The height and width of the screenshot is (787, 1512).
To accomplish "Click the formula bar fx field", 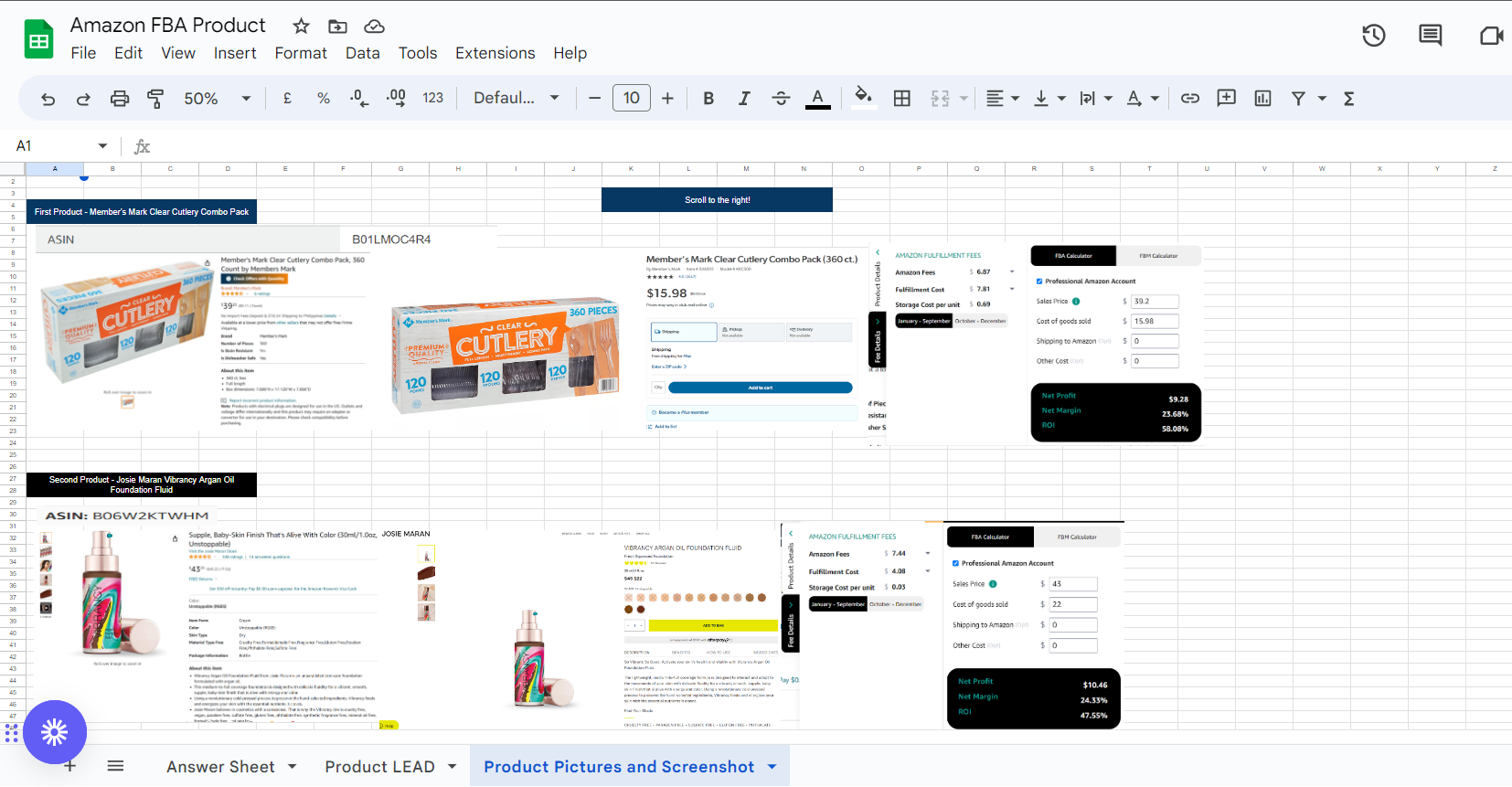I will click(823, 146).
